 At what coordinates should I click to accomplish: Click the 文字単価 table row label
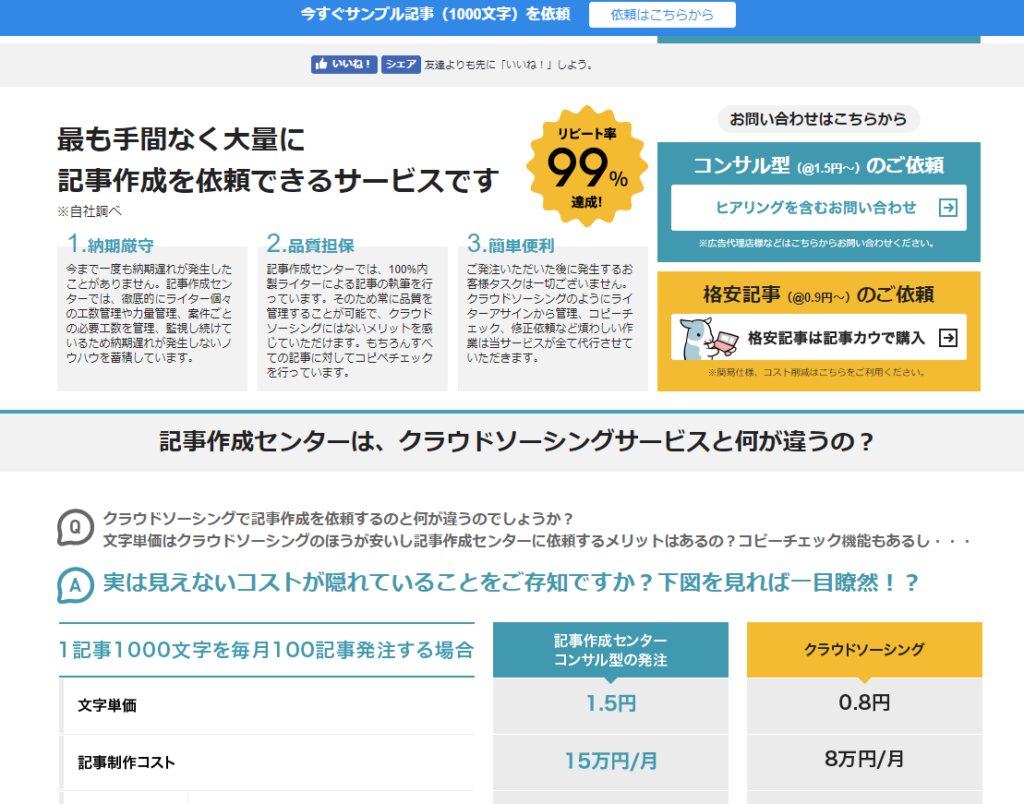coord(107,705)
